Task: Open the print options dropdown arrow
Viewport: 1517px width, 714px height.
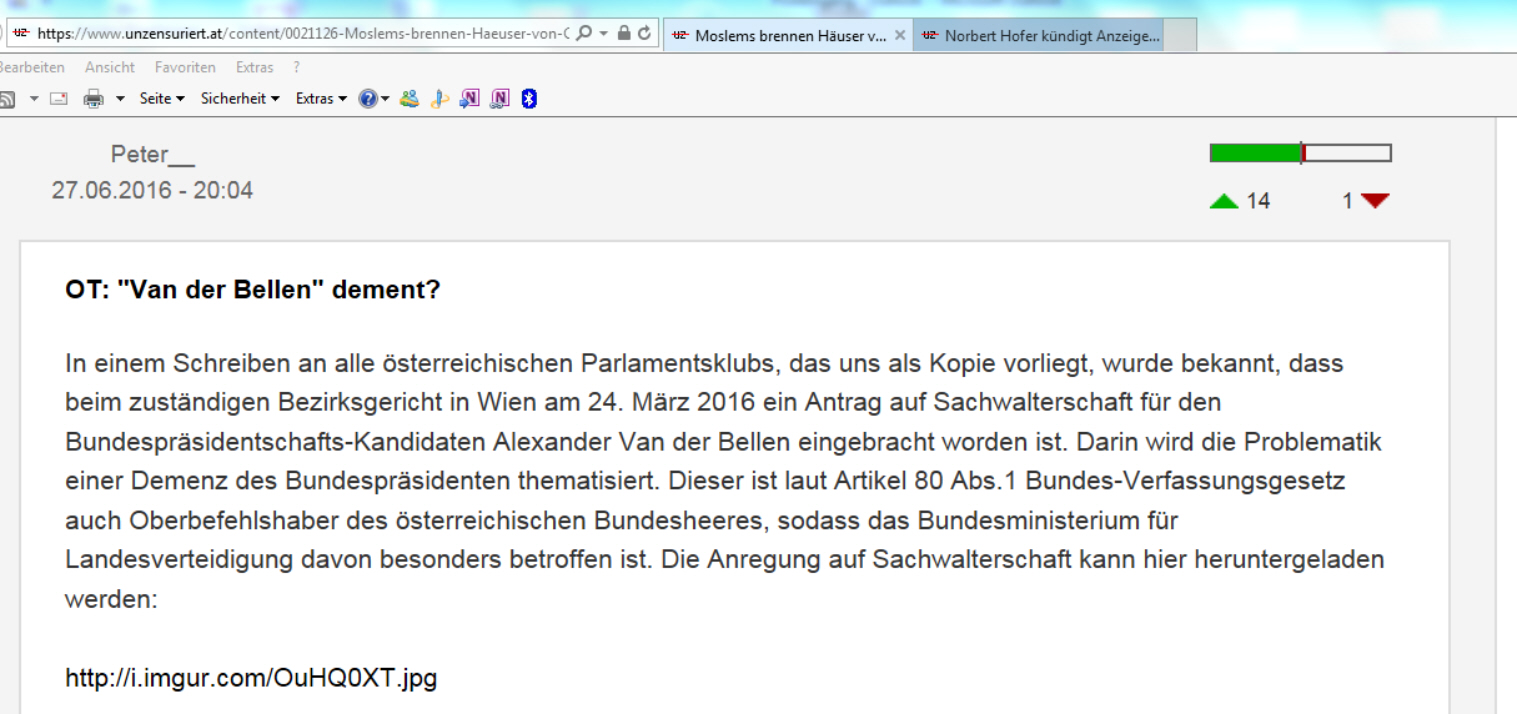Action: [x=120, y=98]
